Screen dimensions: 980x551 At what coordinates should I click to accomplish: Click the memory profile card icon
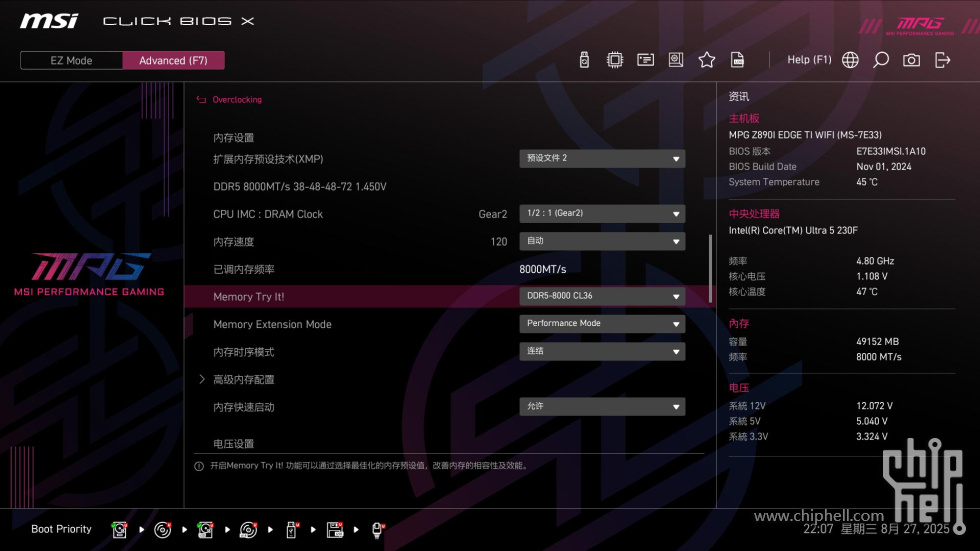coord(645,60)
